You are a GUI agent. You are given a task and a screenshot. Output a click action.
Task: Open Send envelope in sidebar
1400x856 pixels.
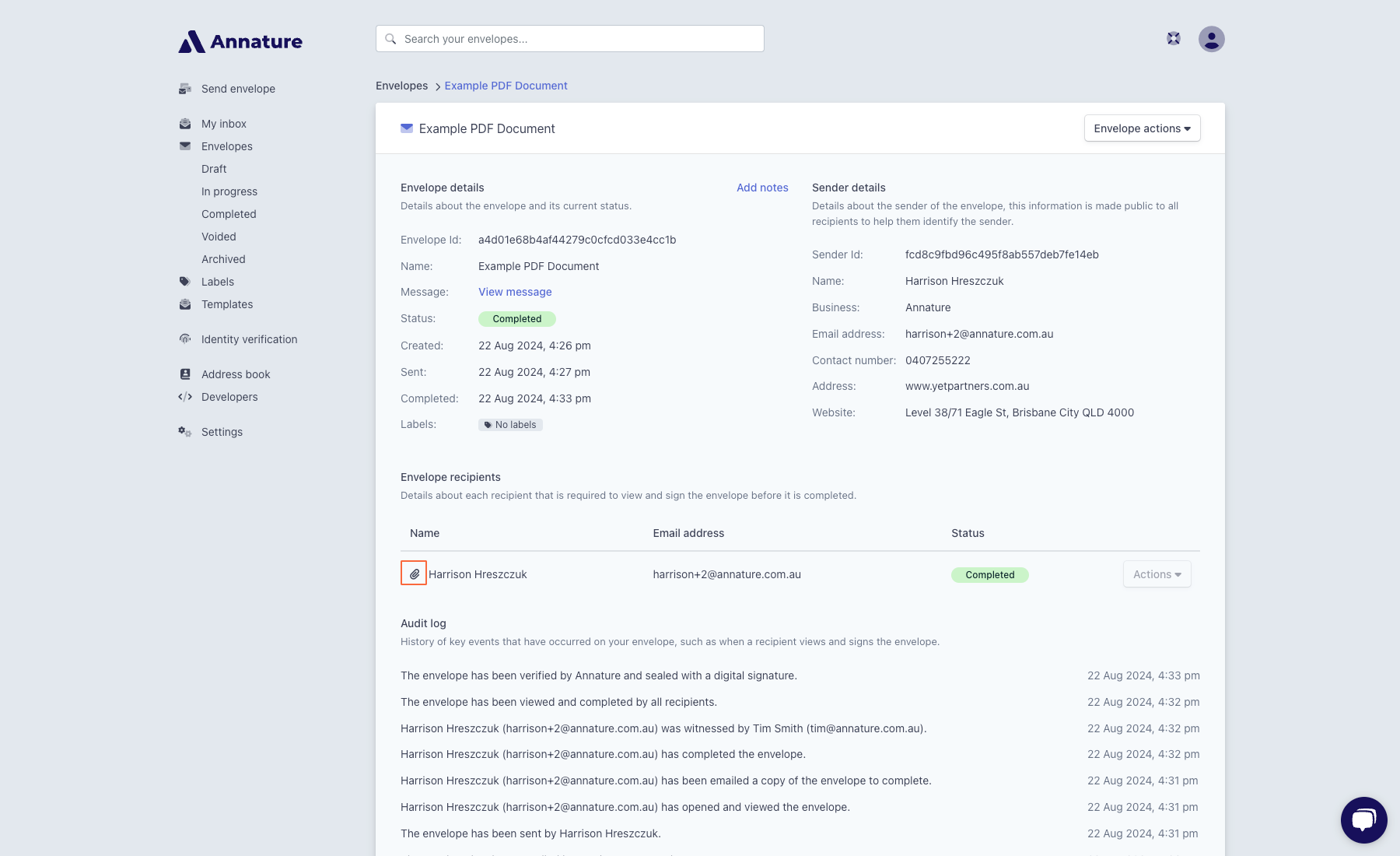click(238, 89)
